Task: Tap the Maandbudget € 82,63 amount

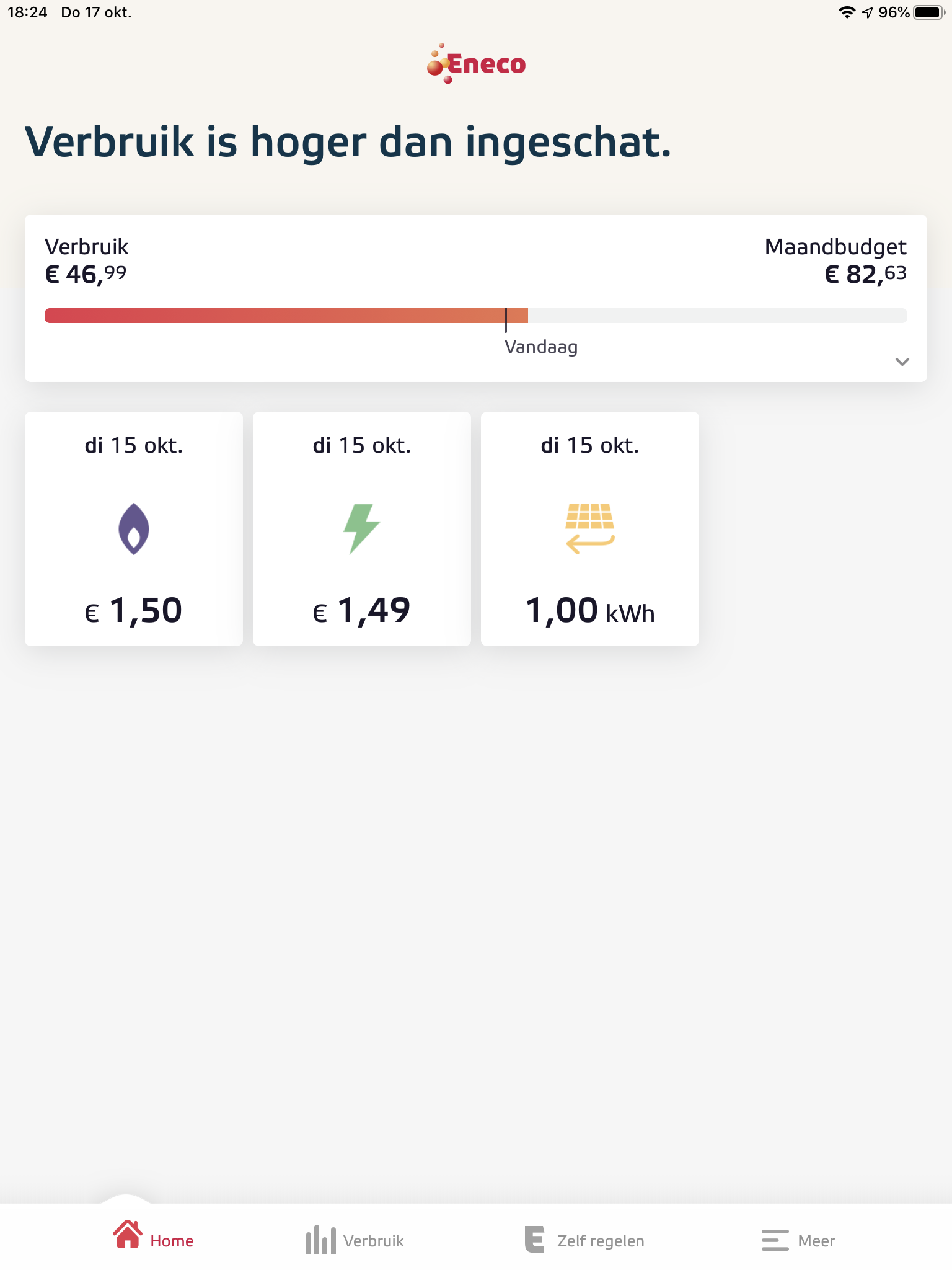Action: point(865,274)
